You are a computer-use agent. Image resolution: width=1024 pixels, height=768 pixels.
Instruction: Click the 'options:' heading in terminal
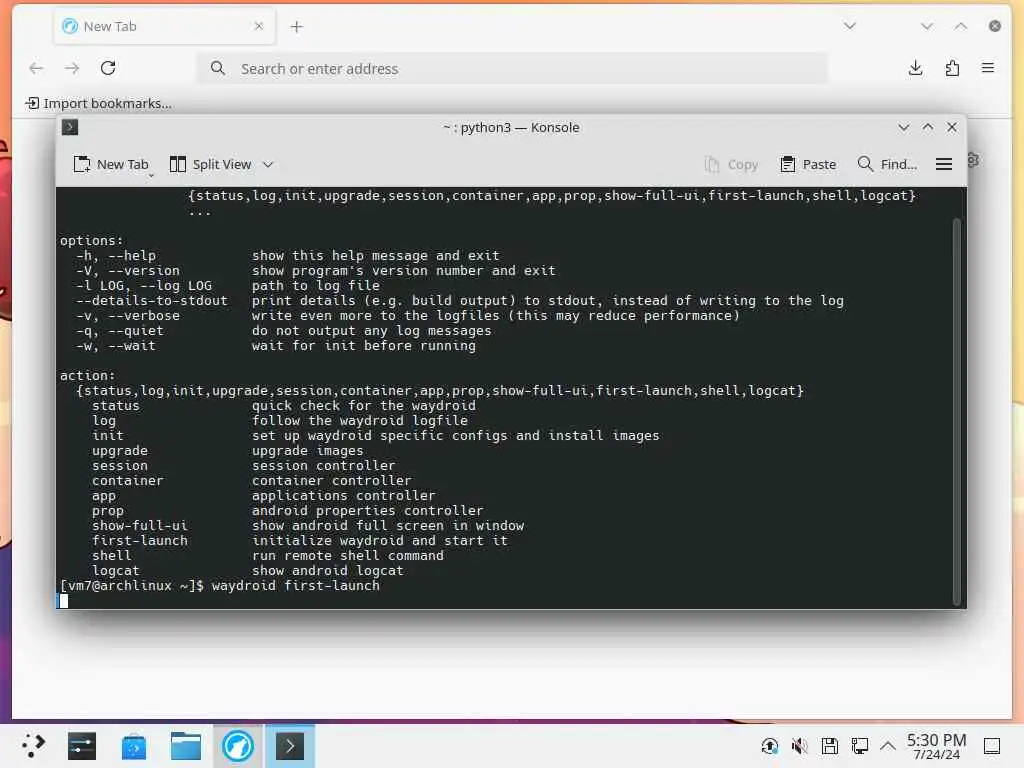click(91, 240)
